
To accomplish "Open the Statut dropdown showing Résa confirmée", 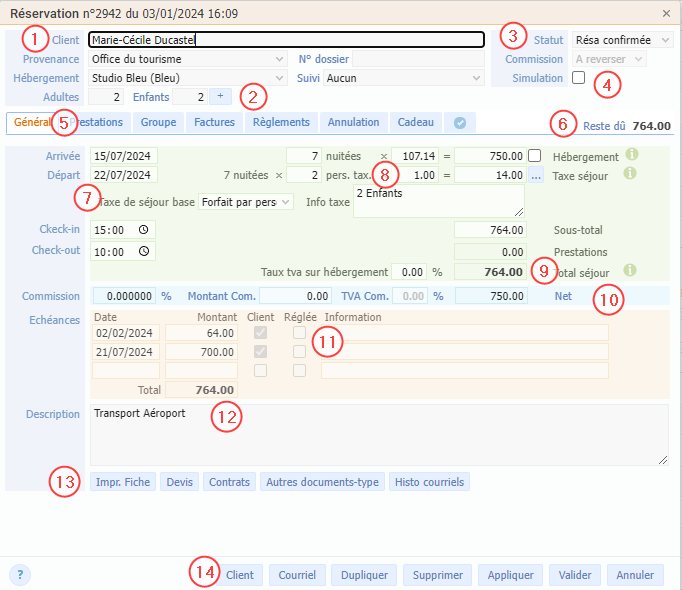I will (x=622, y=40).
